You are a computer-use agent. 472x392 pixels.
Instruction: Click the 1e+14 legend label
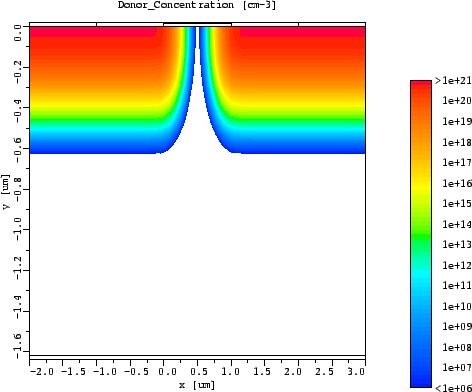[457, 224]
